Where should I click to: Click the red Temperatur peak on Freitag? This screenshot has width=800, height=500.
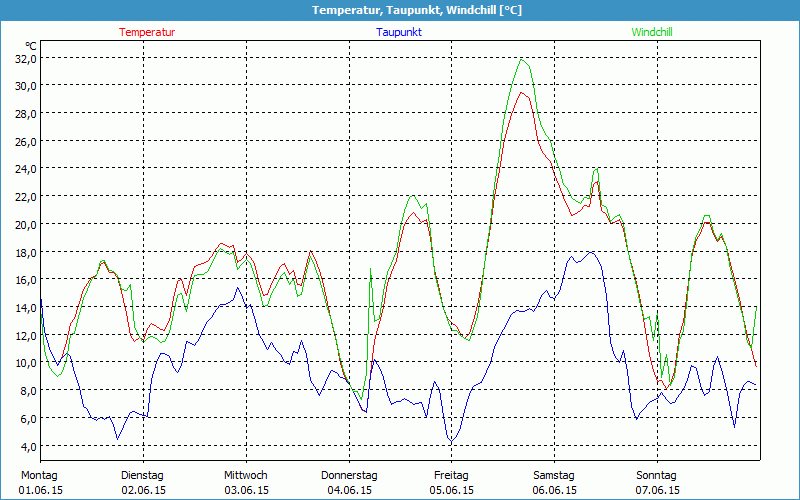[x=521, y=92]
